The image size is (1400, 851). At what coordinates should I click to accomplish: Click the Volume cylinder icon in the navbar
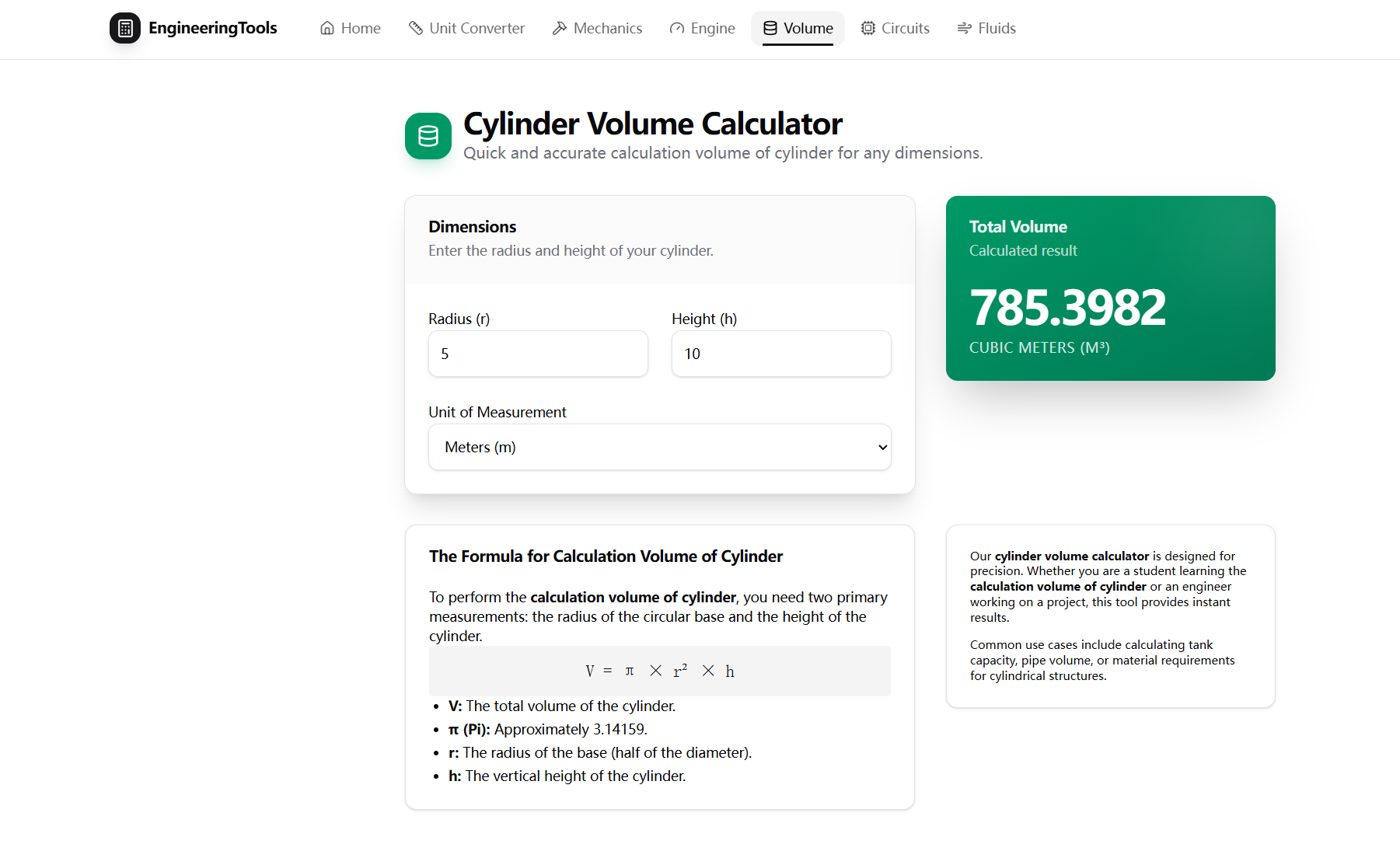tap(770, 28)
